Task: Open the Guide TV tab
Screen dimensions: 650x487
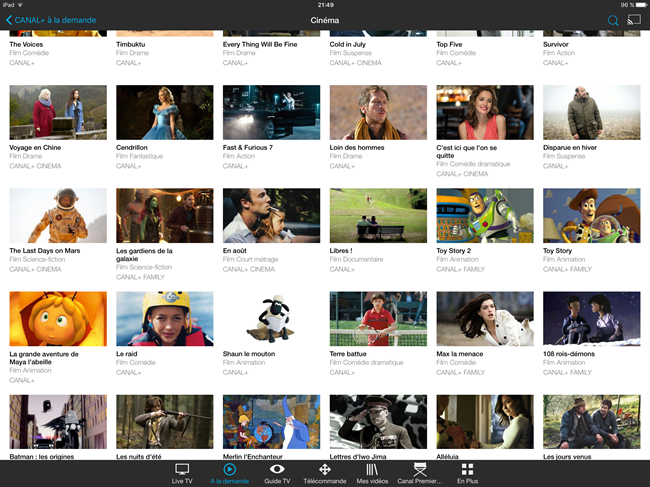Action: click(x=277, y=473)
